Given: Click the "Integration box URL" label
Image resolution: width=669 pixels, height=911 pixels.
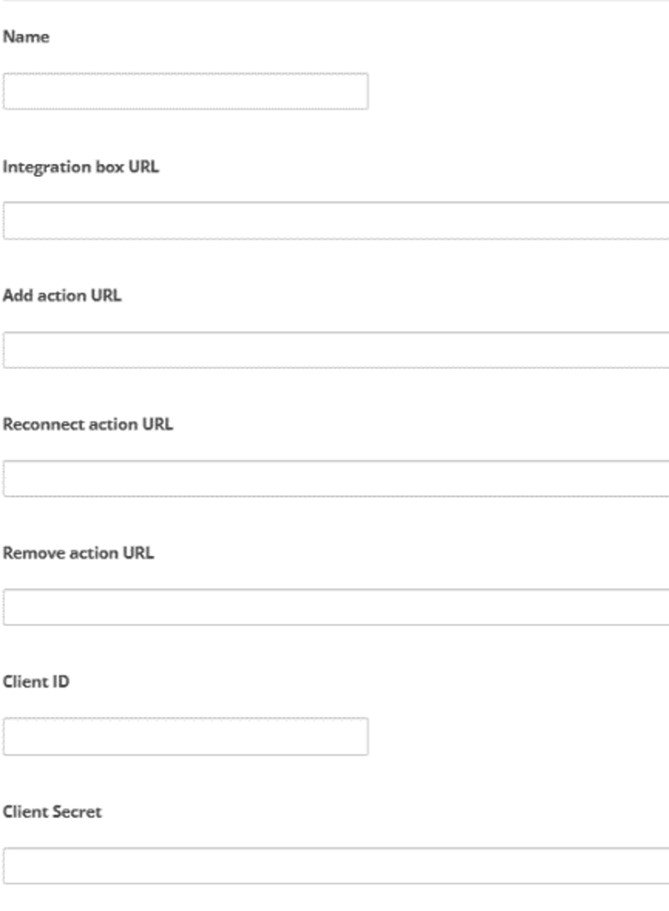Looking at the screenshot, I should coord(80,167).
